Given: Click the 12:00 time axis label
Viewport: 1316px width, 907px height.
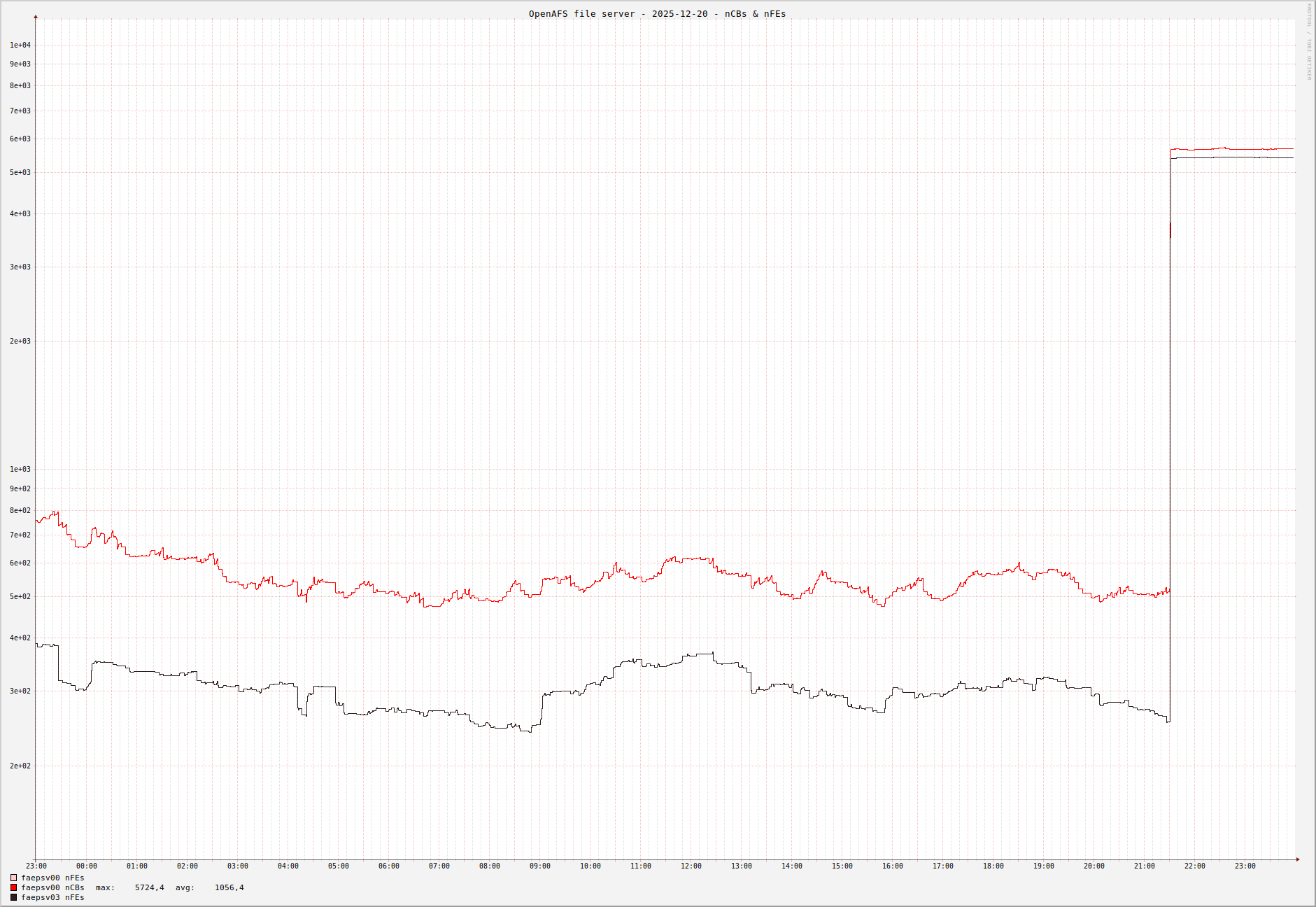Looking at the screenshot, I should point(691,866).
